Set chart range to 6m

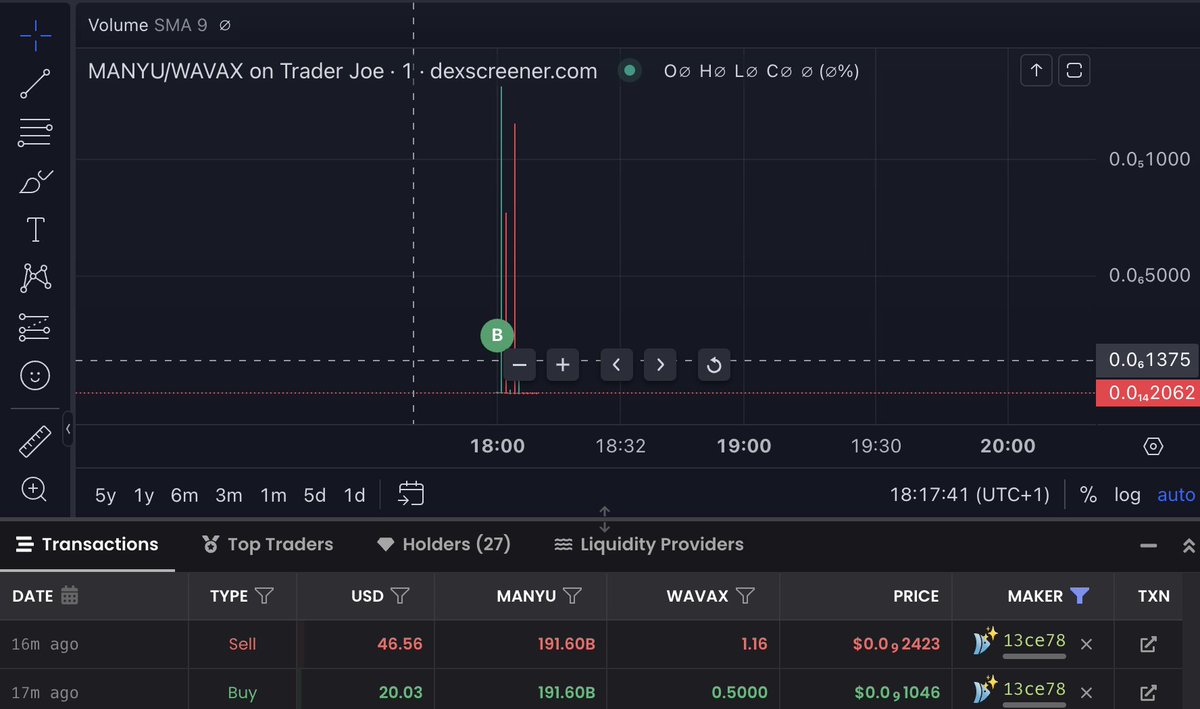[184, 495]
